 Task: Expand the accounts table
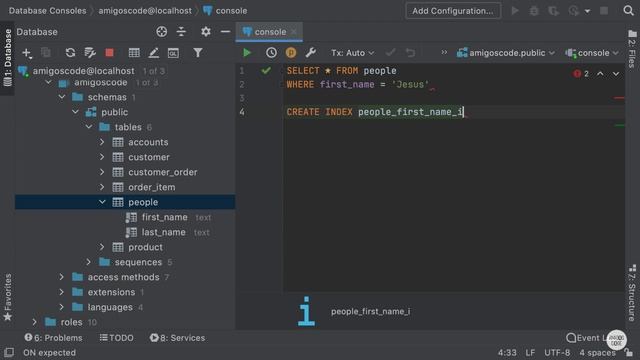pyautogui.click(x=102, y=142)
